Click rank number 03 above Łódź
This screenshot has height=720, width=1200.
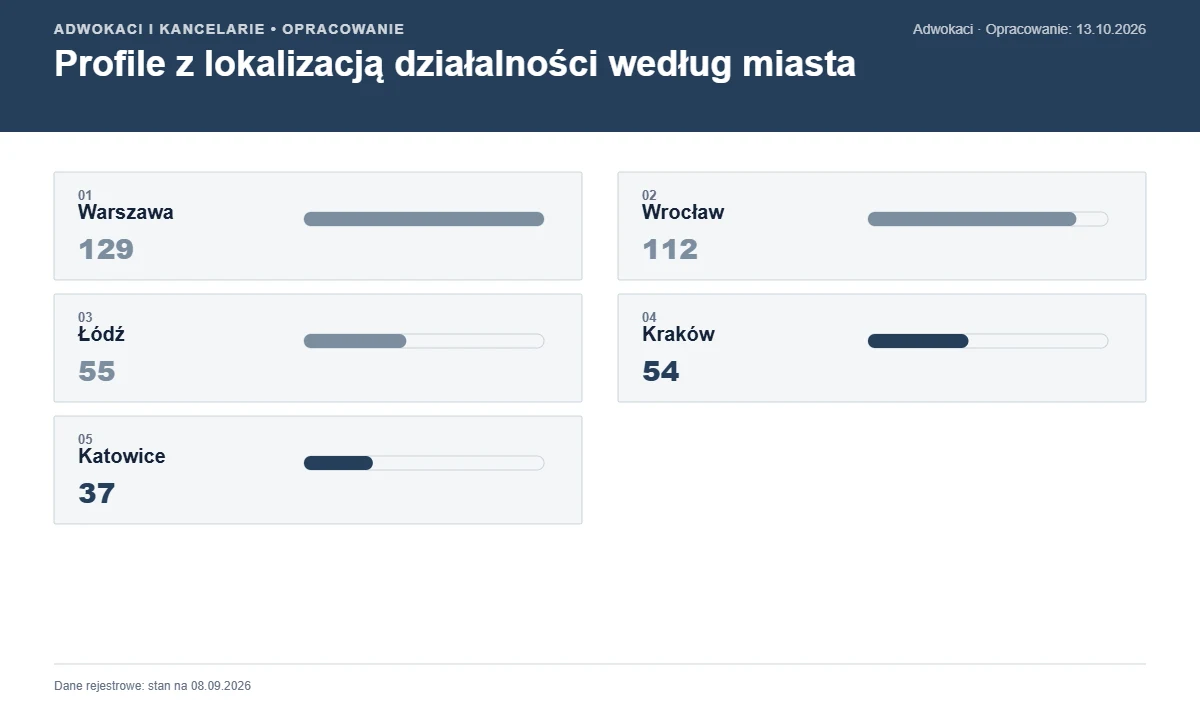tap(85, 317)
